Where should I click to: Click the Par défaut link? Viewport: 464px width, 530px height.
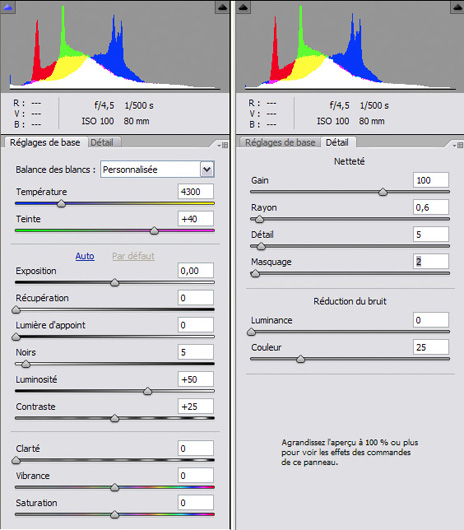133,256
